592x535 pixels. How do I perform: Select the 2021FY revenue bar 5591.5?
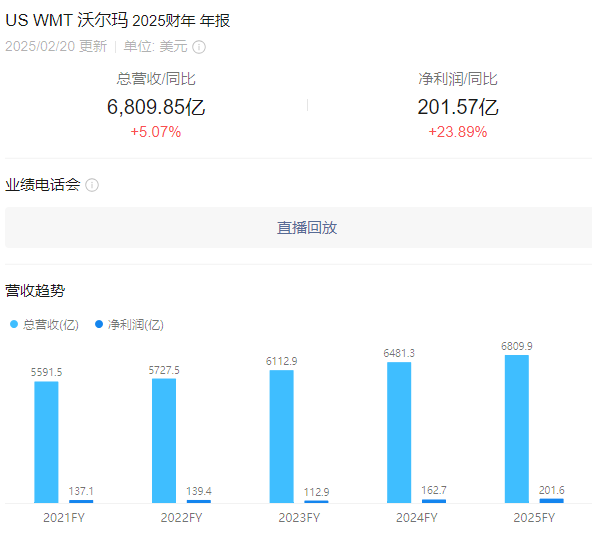pos(46,442)
